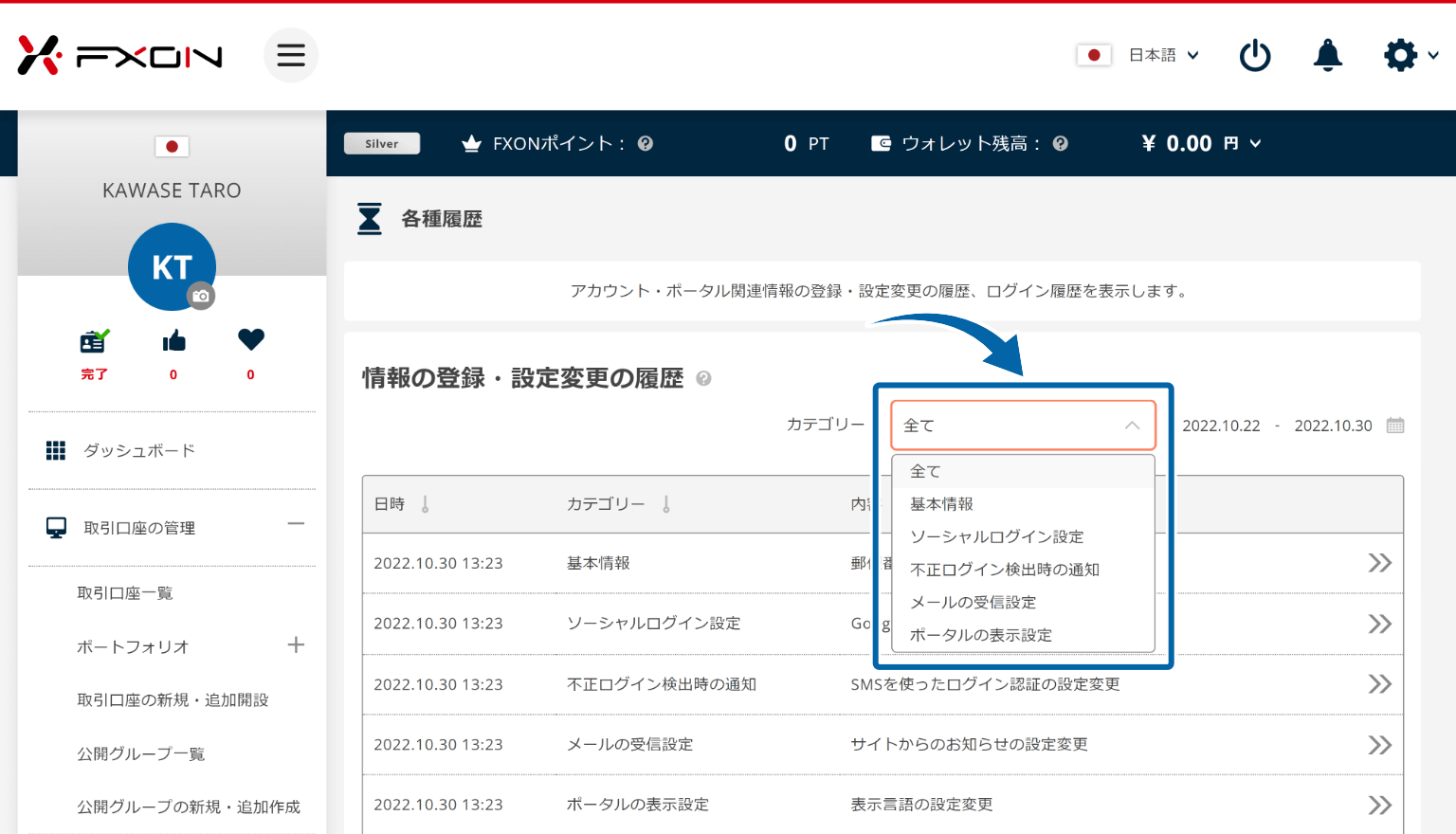Select 不正ログイン検出時の通知 in the category list

[1023, 569]
